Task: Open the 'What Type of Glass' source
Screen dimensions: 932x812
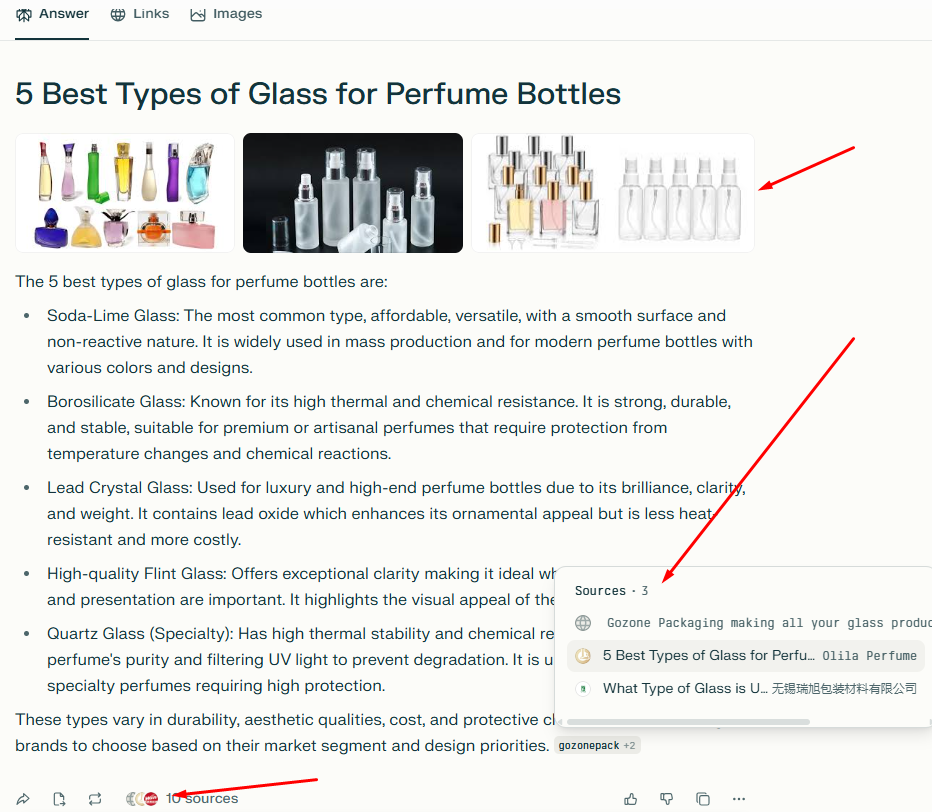Action: tap(685, 689)
